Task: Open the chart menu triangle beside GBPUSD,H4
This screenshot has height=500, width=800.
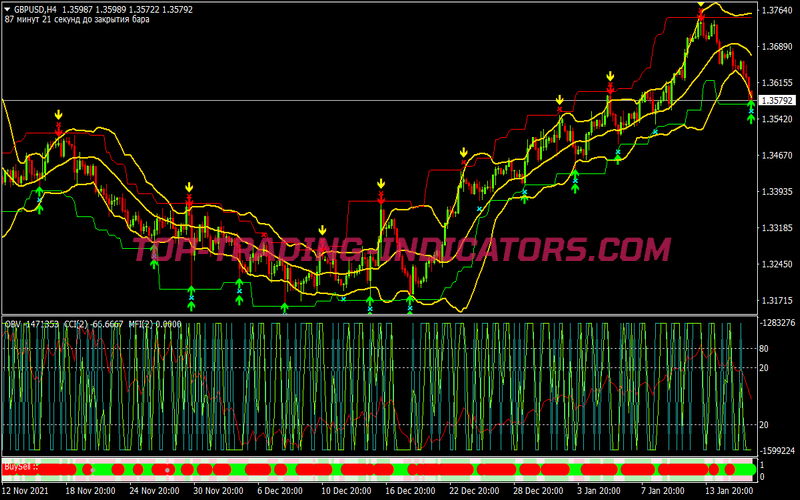Action: [x=8, y=9]
